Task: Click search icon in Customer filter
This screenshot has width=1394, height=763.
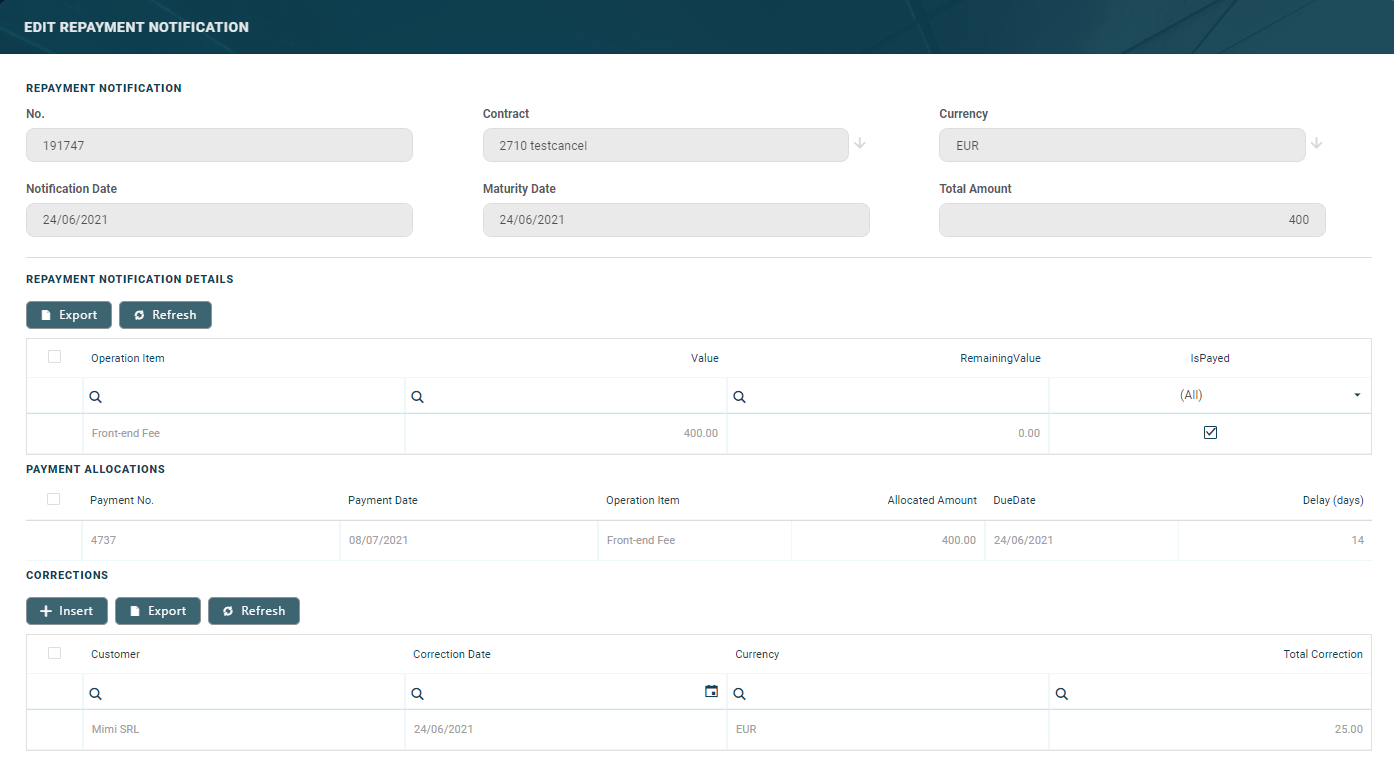Action: 96,694
